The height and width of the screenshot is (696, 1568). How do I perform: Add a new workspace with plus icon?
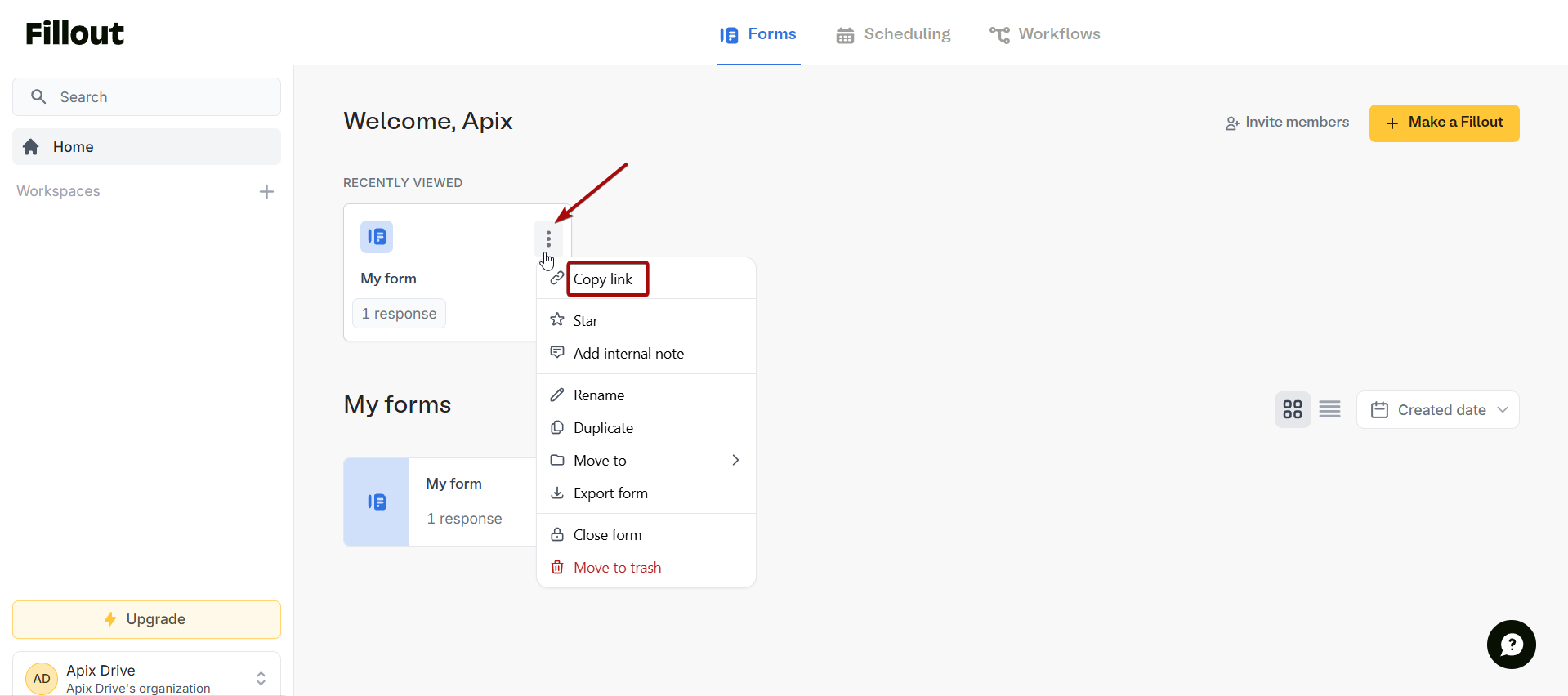coord(266,191)
